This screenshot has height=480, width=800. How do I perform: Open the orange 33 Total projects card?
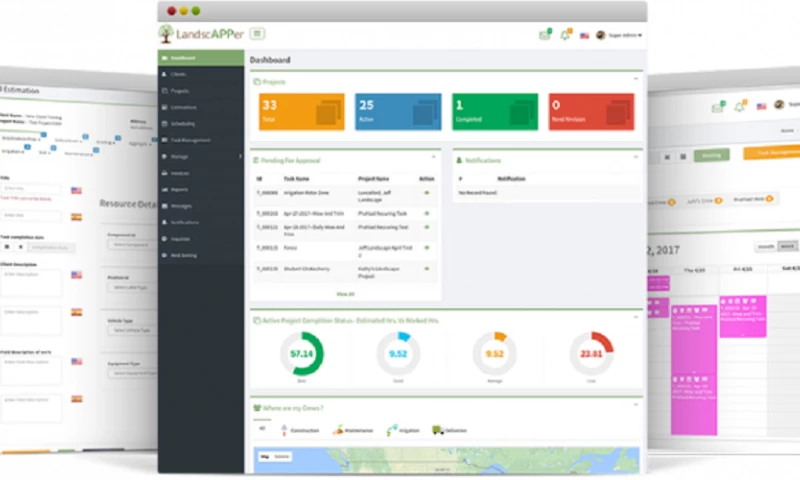(302, 112)
